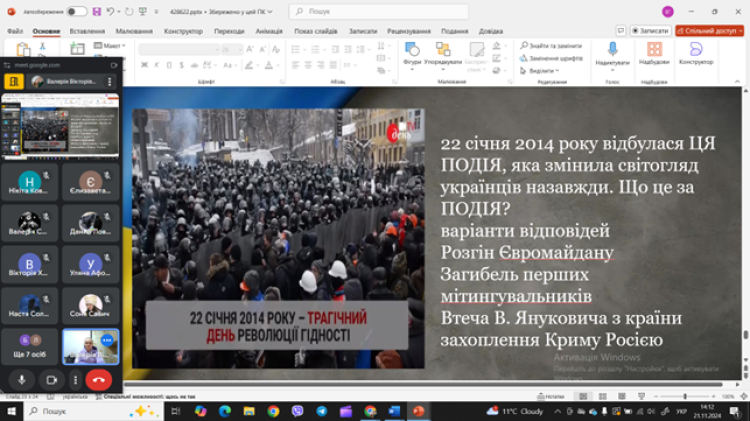Click the Записати record button
This screenshot has width=750, height=421.
(651, 31)
